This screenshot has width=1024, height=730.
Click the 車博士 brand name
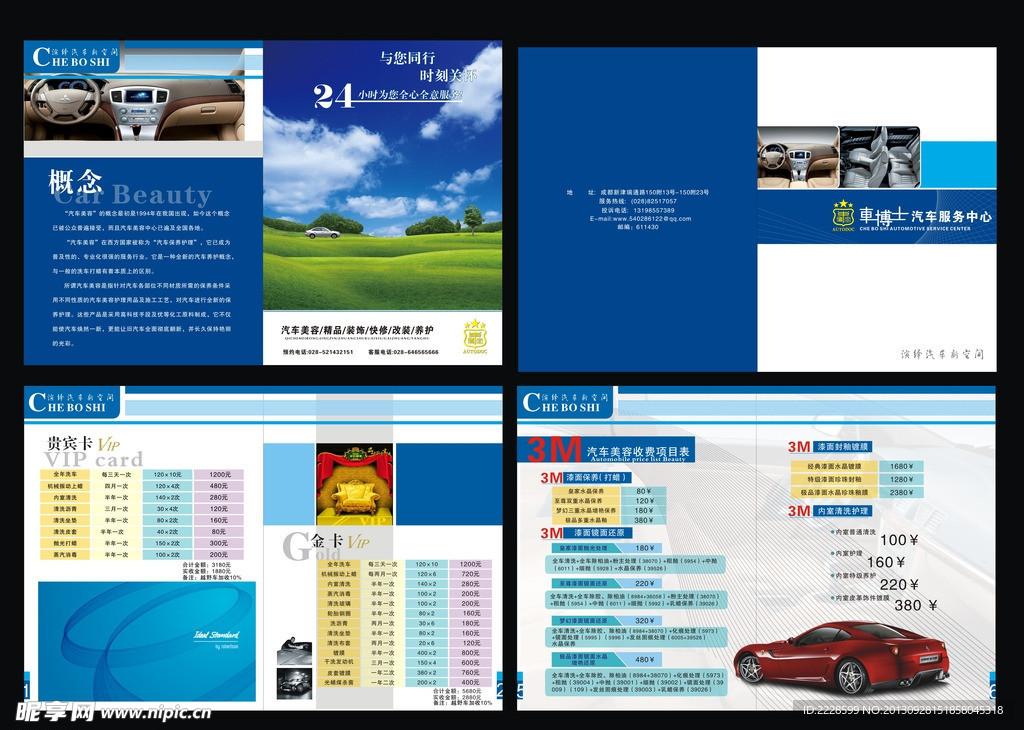tap(883, 215)
